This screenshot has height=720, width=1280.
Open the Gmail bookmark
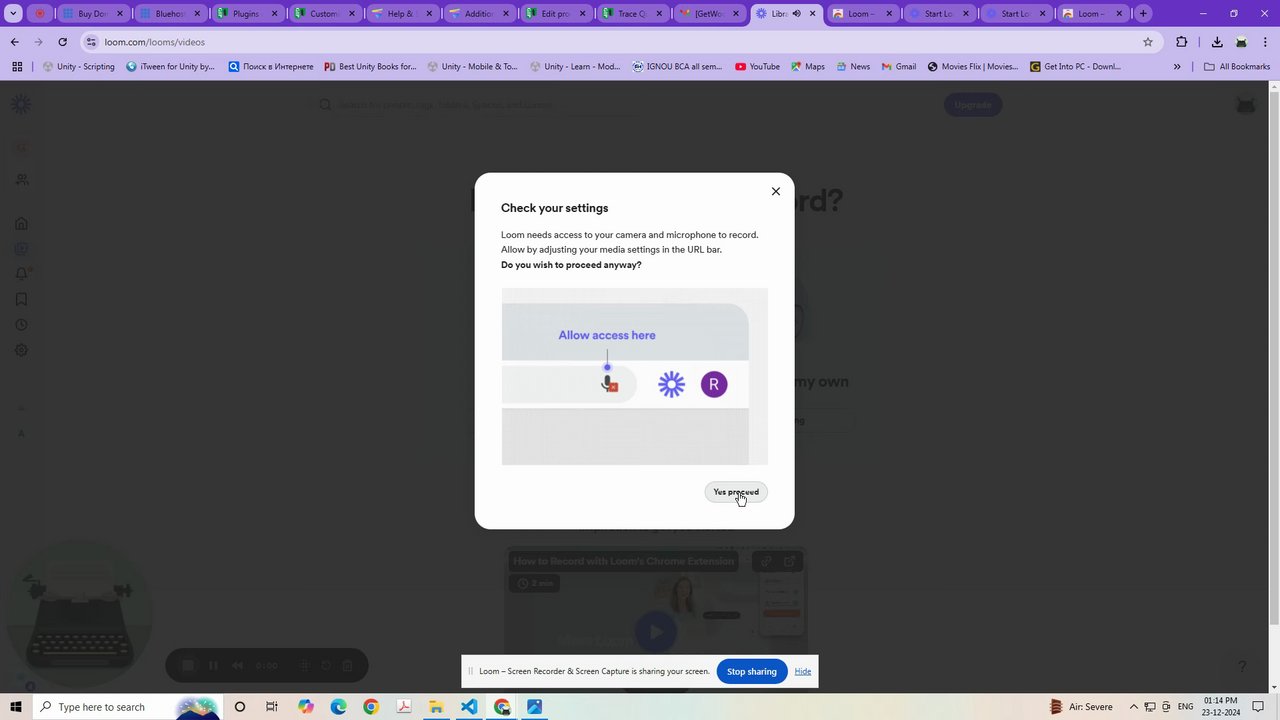pyautogui.click(x=898, y=67)
